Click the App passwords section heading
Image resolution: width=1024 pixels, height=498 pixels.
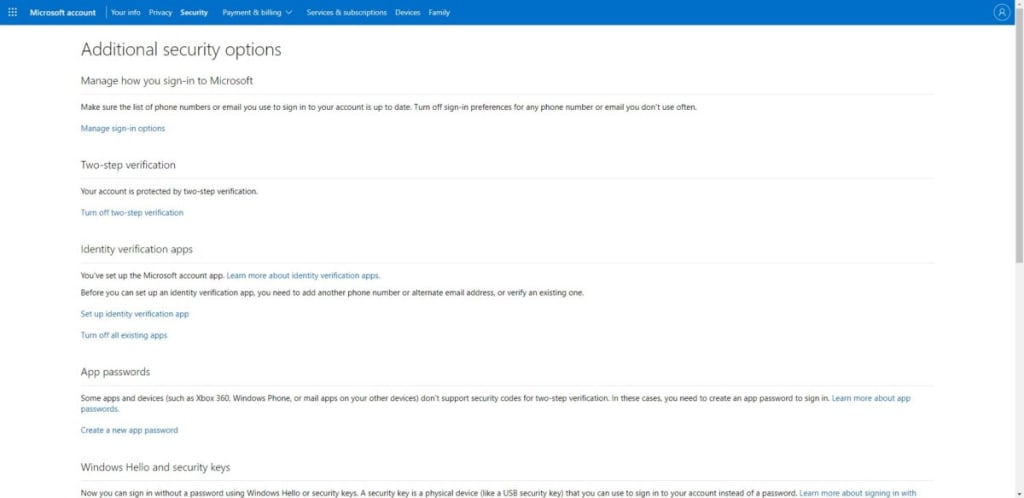tap(116, 372)
